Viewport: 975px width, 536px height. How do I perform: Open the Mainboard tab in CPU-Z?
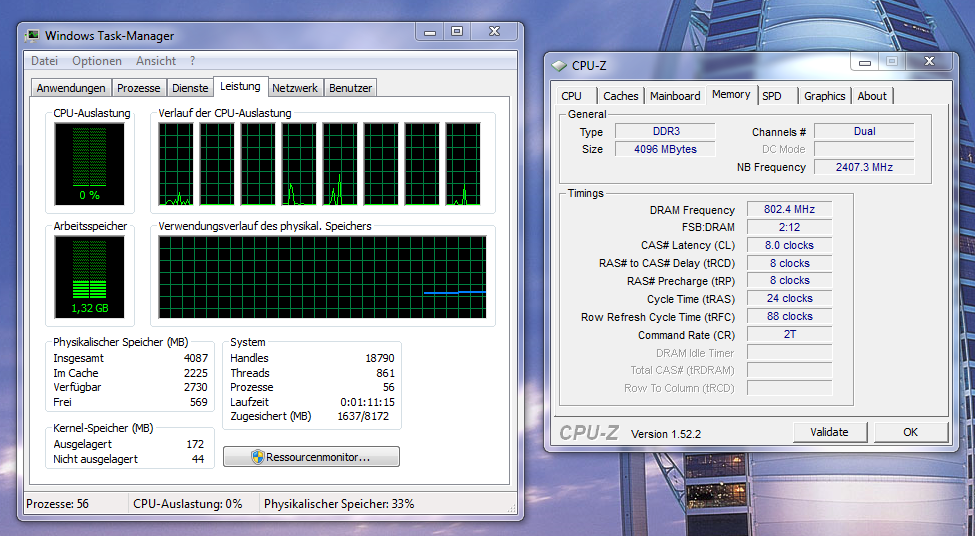click(675, 96)
